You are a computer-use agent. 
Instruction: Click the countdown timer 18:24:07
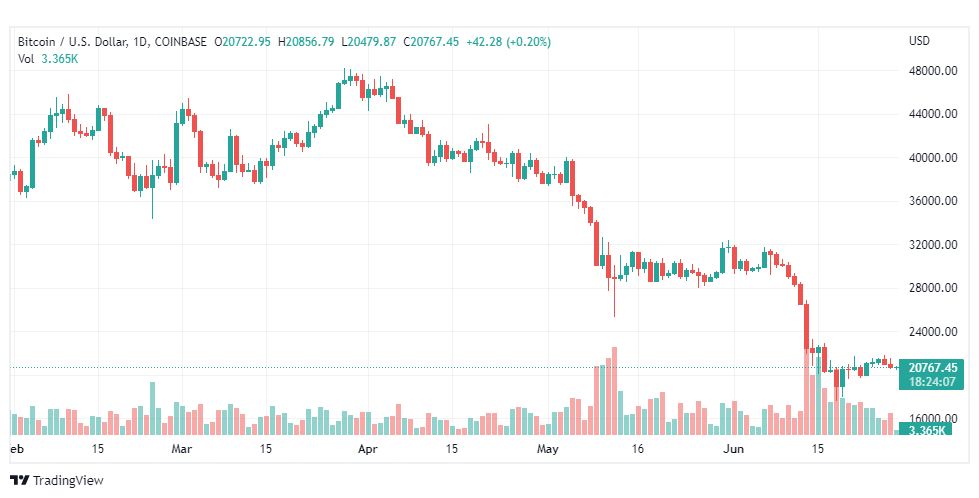(932, 381)
